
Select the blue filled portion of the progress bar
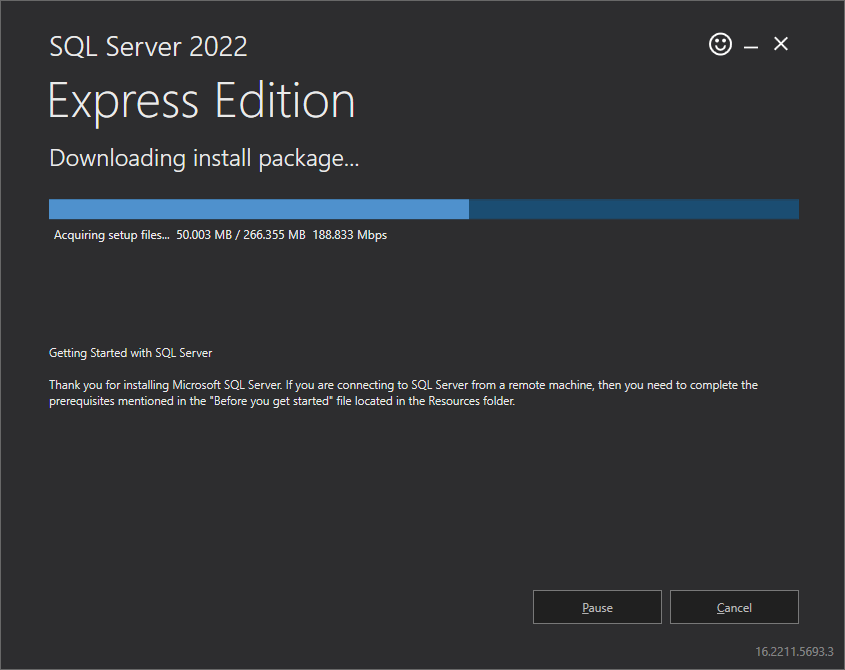(258, 209)
